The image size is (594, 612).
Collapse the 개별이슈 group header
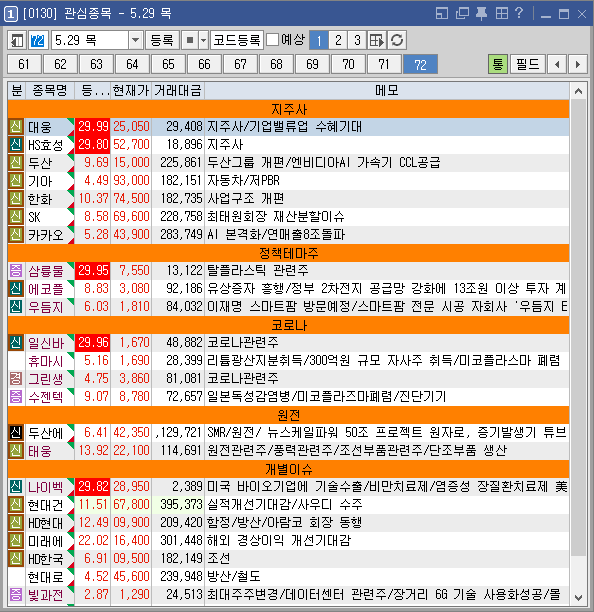[288, 469]
